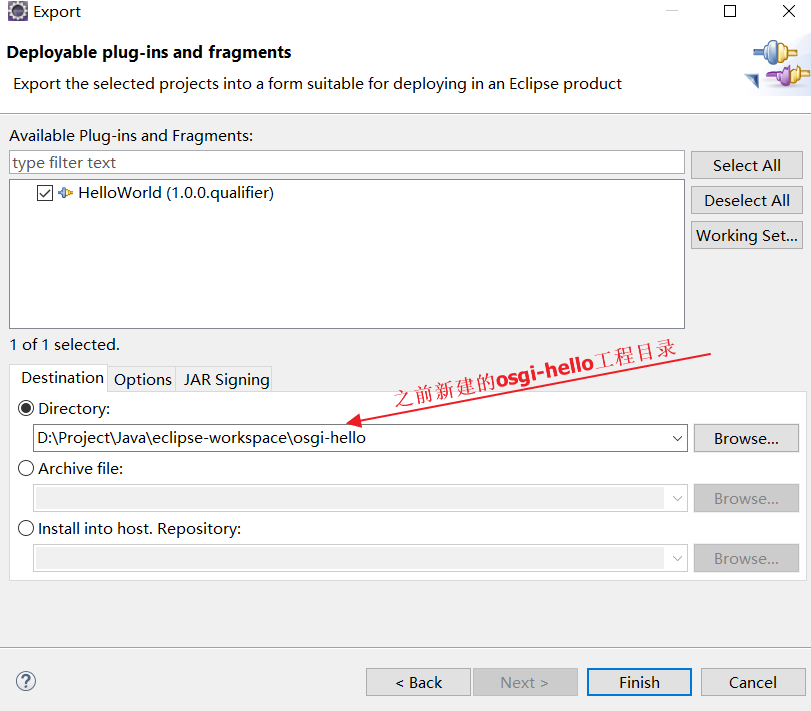Select the Directory radio button
The height and width of the screenshot is (711, 811).
tap(26, 409)
